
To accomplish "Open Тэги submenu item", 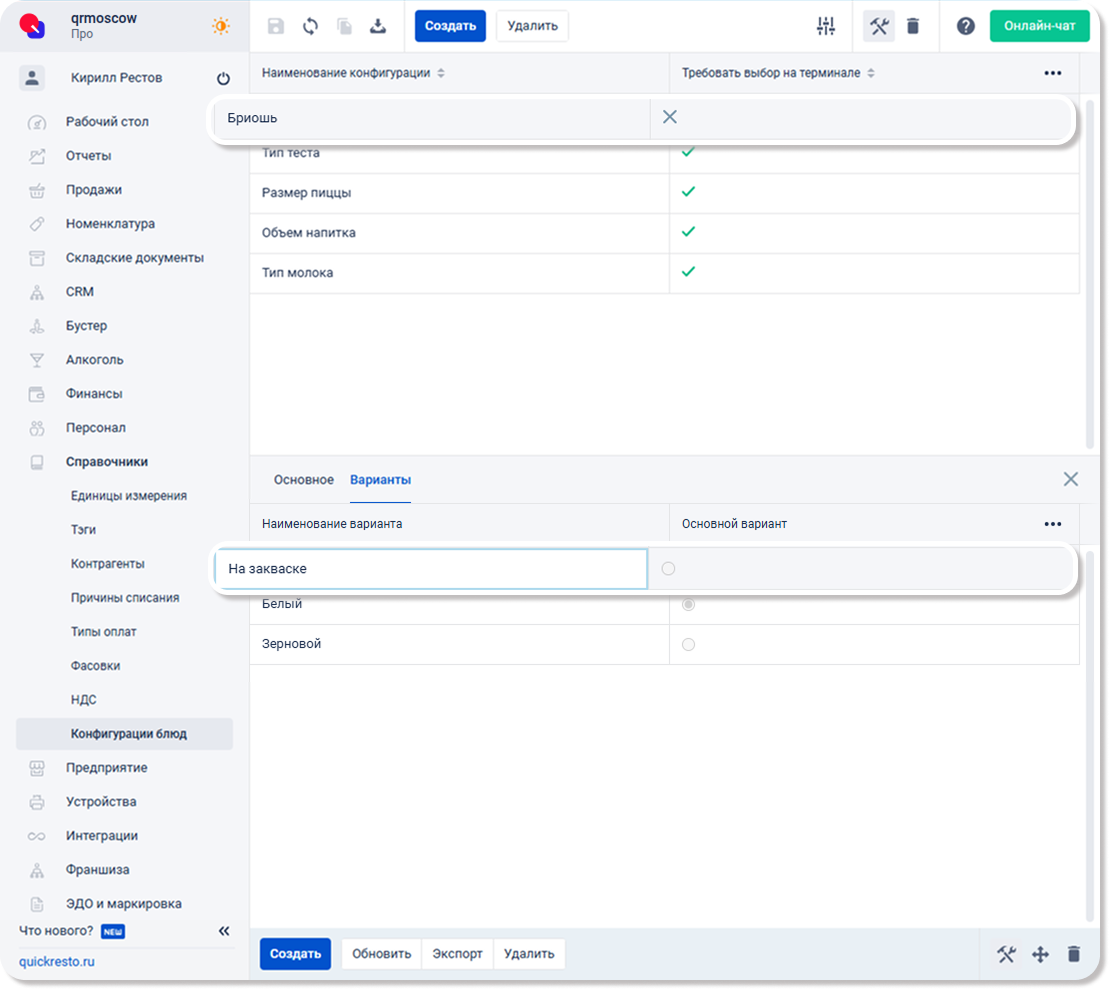I will point(83,529).
